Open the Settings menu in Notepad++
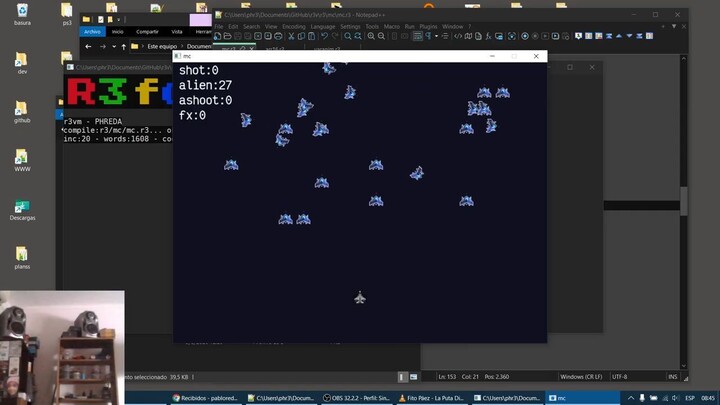 350,27
